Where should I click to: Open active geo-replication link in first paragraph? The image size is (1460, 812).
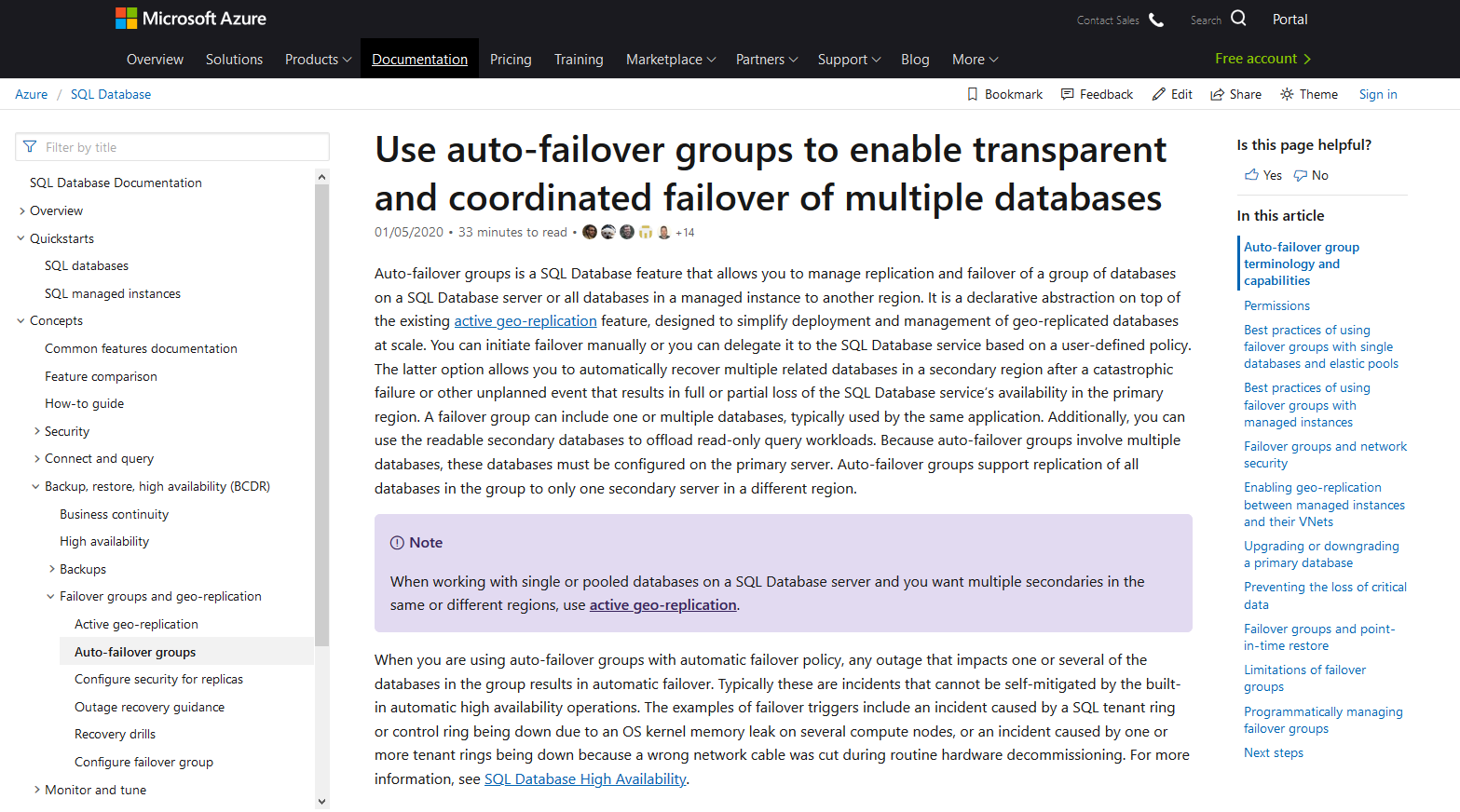525,320
